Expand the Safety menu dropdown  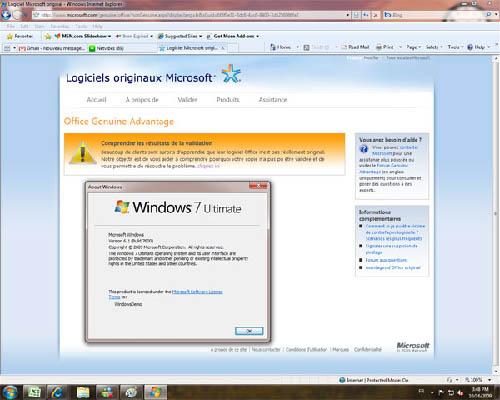(434, 47)
